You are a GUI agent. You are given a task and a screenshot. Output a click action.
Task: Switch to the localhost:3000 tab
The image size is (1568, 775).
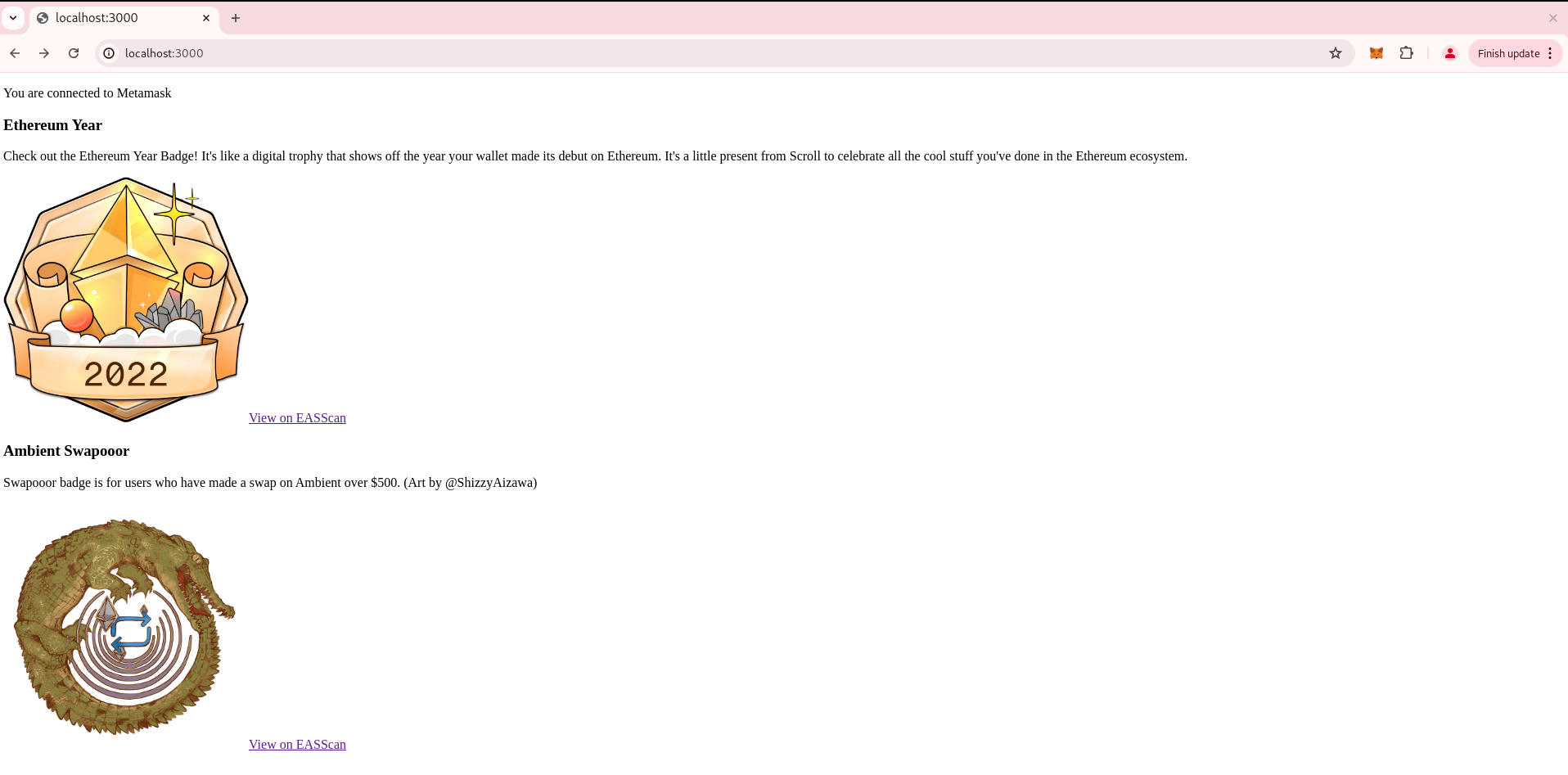[x=115, y=18]
